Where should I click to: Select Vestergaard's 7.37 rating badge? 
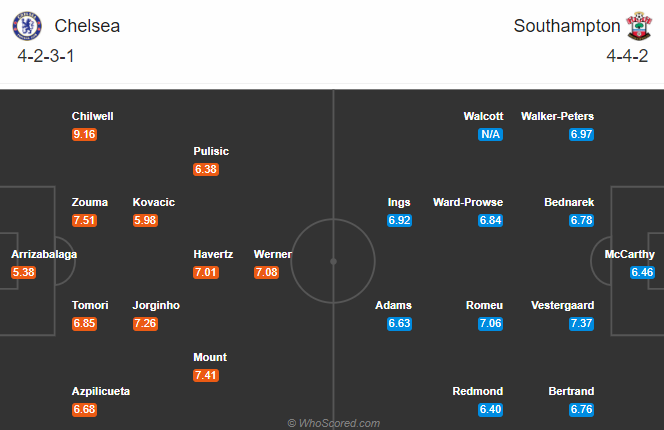(x=581, y=323)
